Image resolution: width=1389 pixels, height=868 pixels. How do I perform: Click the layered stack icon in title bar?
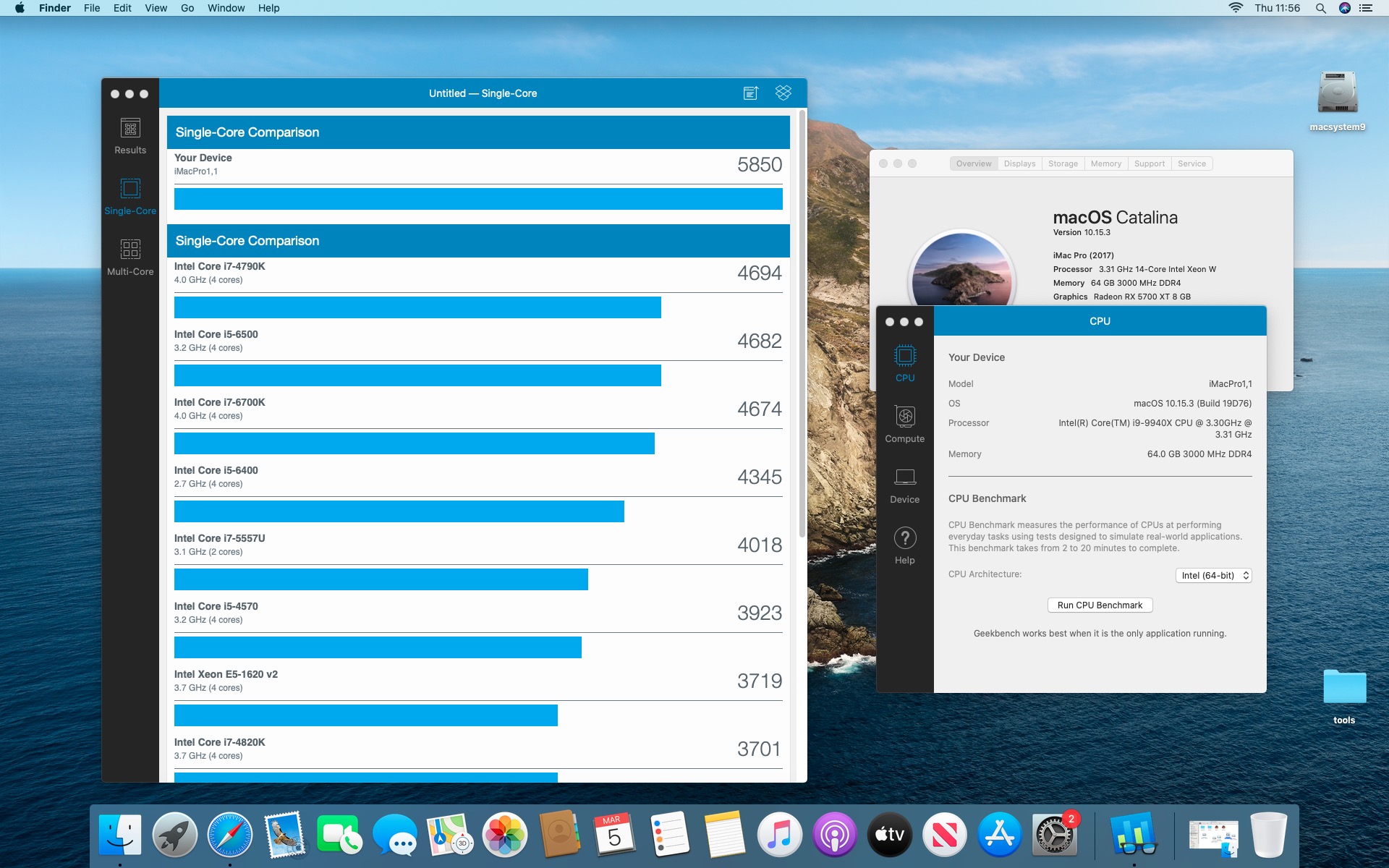pos(783,93)
